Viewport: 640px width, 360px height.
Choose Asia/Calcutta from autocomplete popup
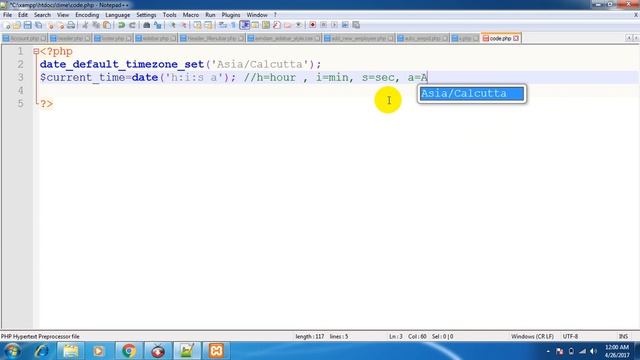click(472, 93)
